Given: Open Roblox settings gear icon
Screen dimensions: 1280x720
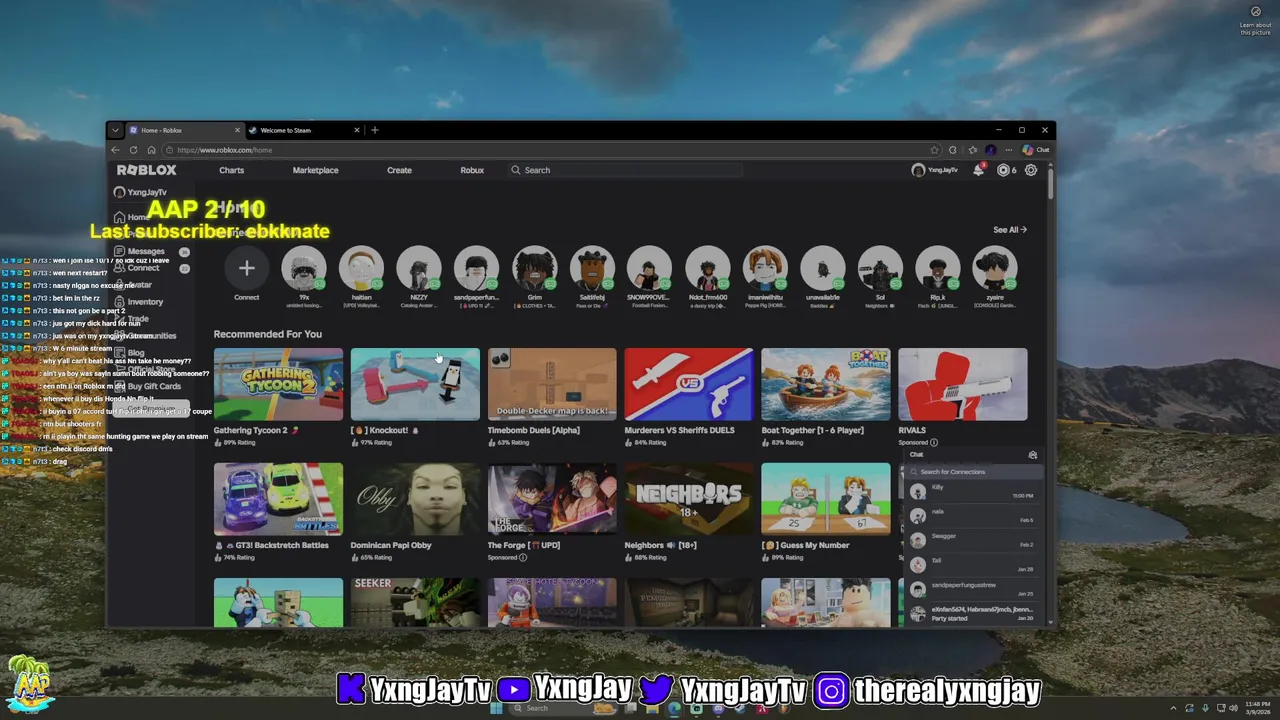Looking at the screenshot, I should [1031, 170].
